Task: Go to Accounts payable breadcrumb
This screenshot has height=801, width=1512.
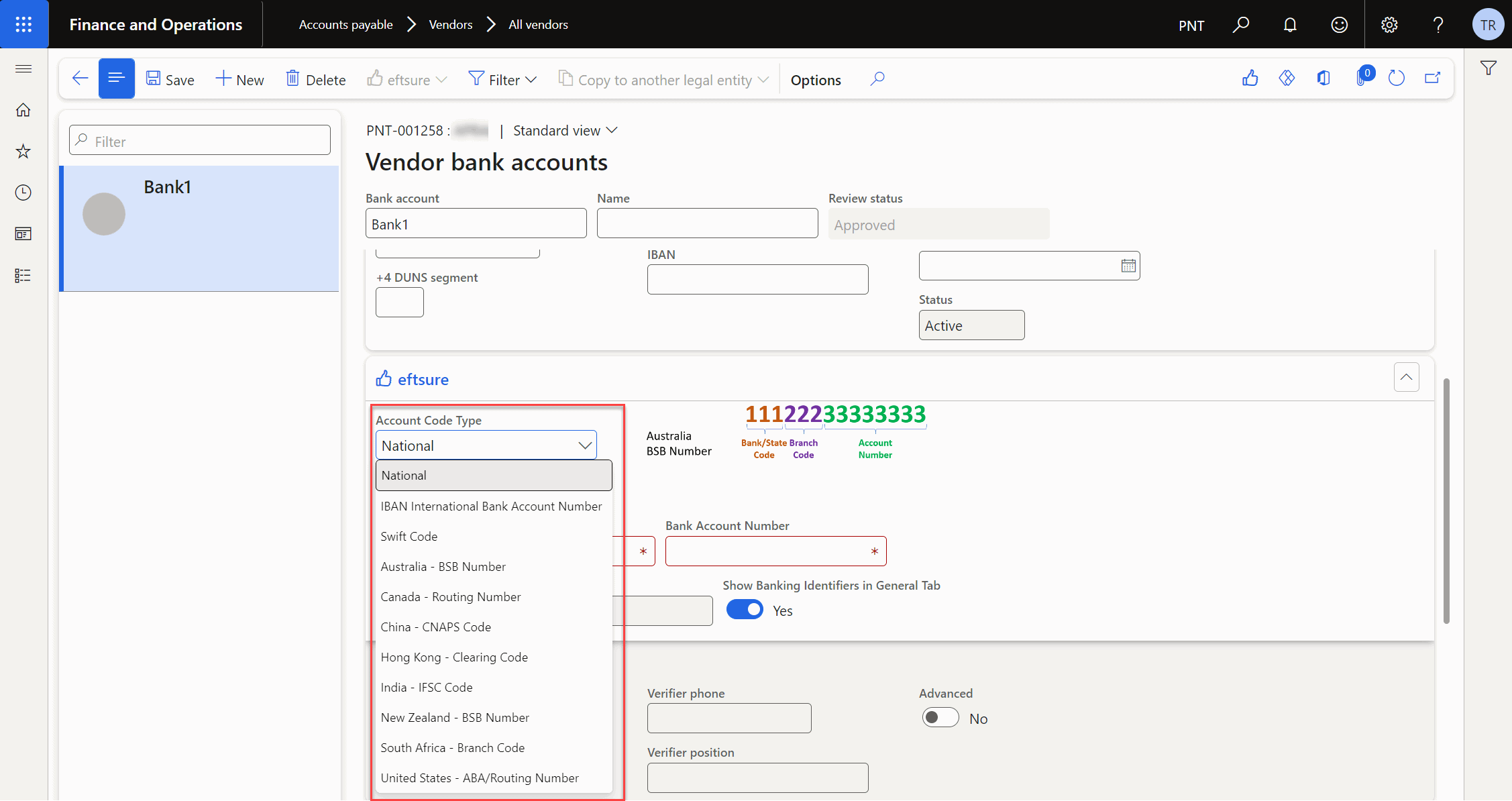Action: coord(346,25)
